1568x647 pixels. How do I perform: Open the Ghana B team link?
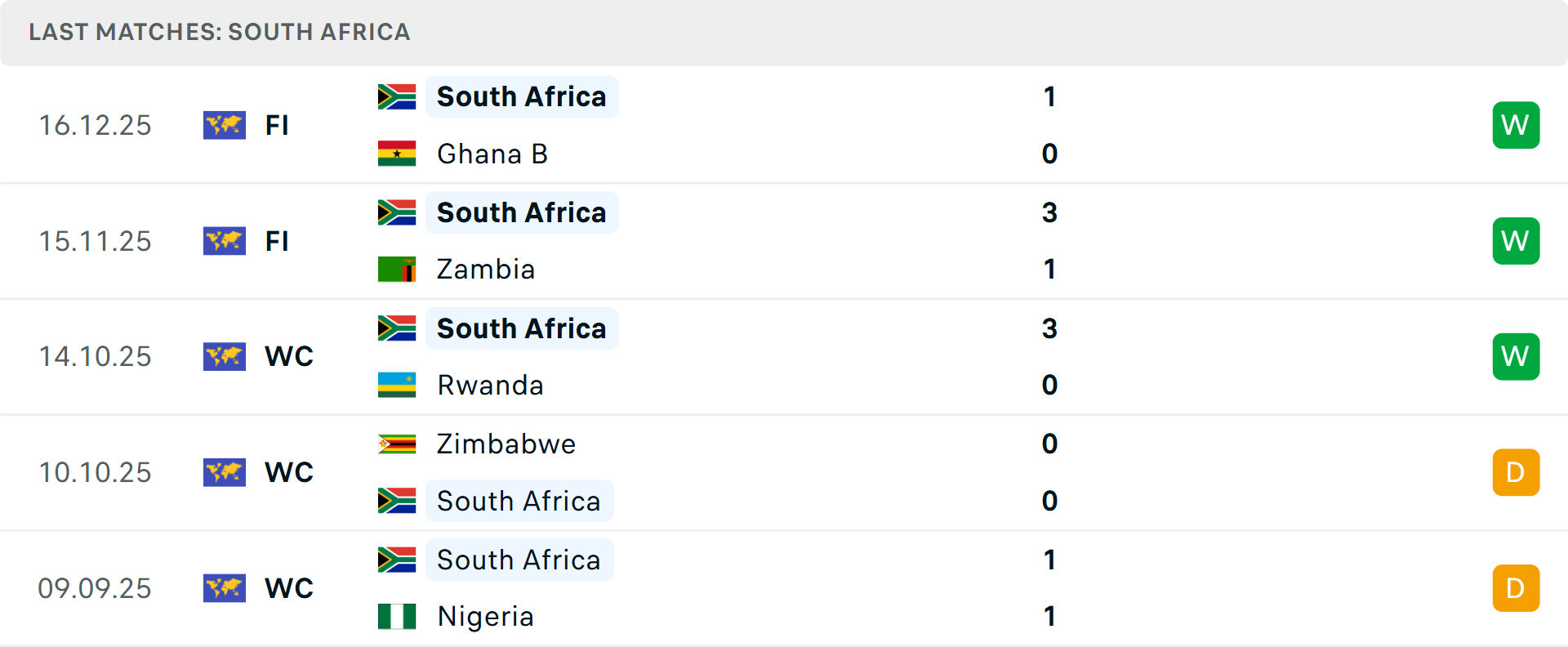(492, 154)
